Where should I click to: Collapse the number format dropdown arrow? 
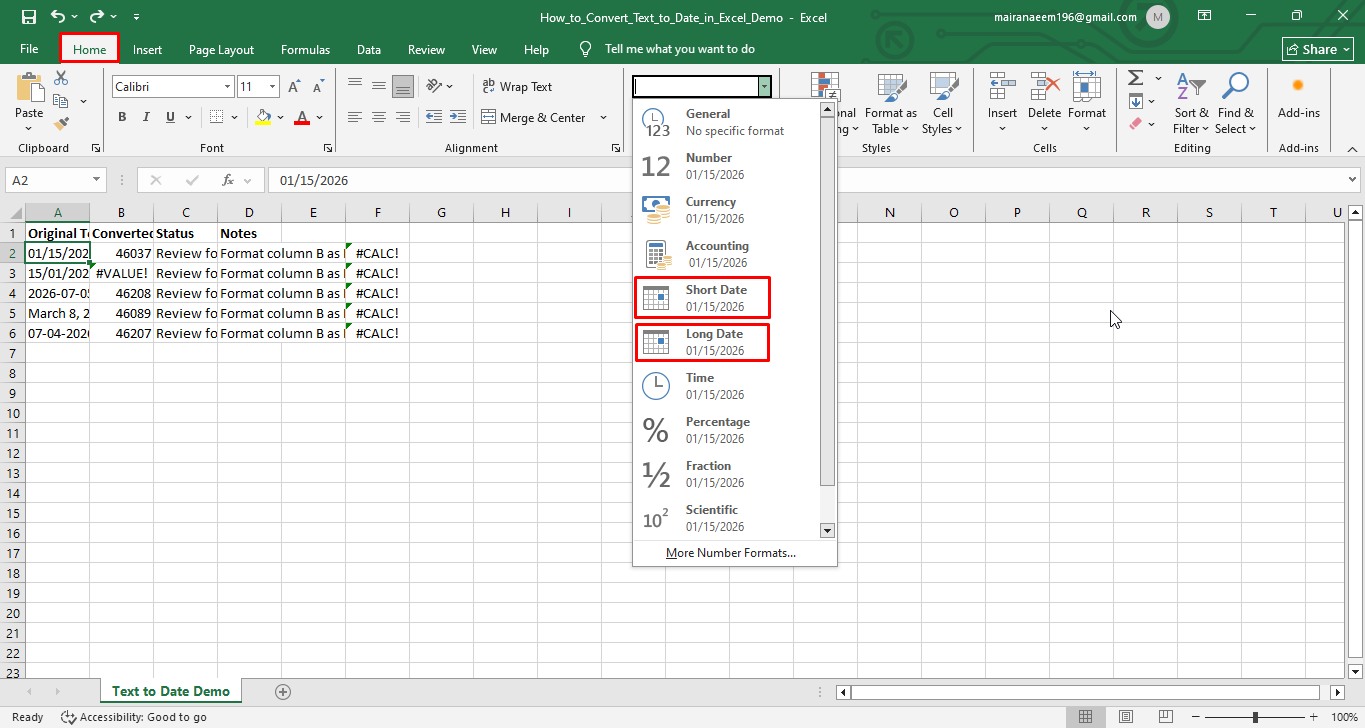(x=764, y=87)
